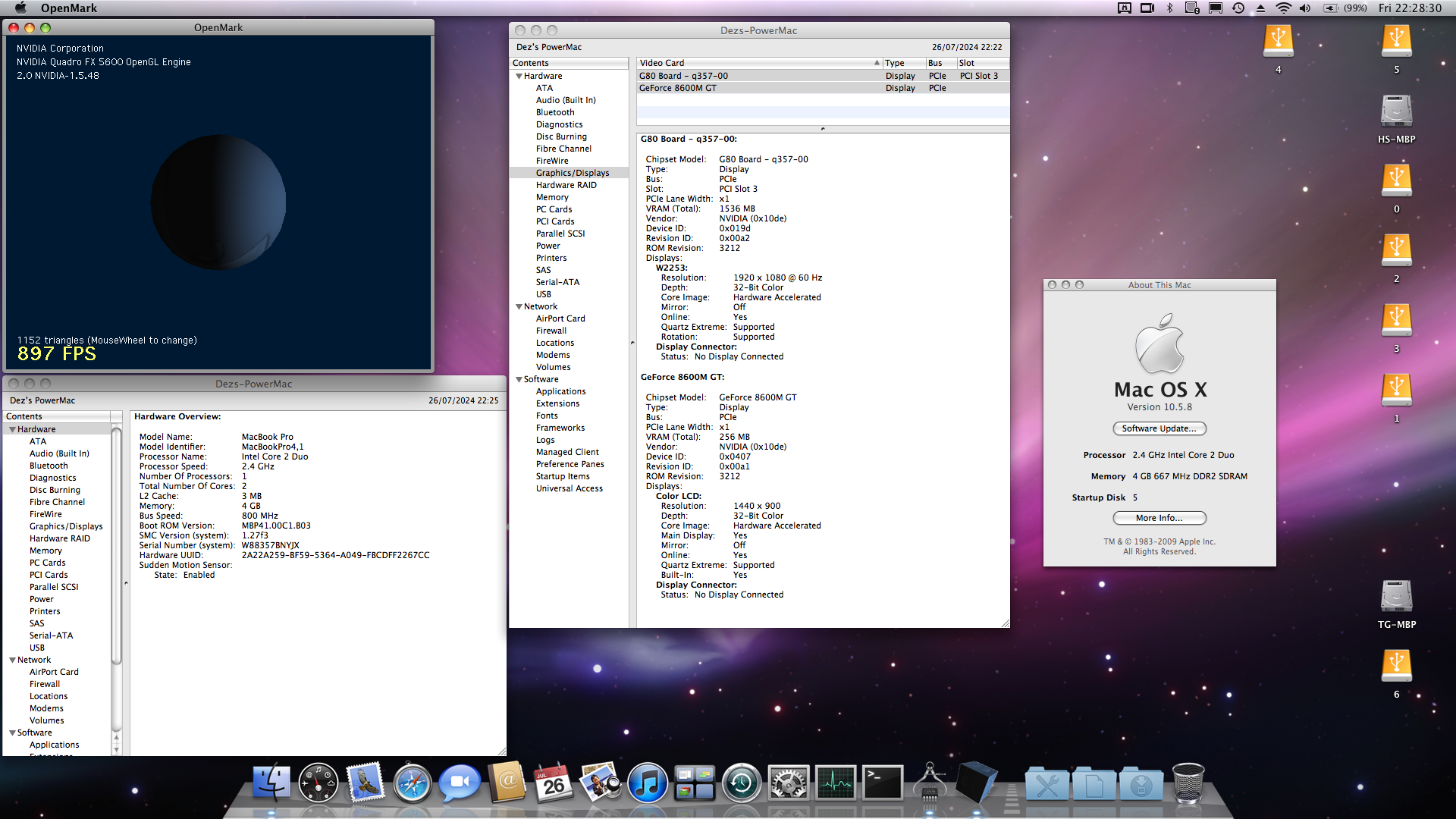Open the Documents folder stack in Dock
This screenshot has width=1456, height=819.
[1094, 784]
